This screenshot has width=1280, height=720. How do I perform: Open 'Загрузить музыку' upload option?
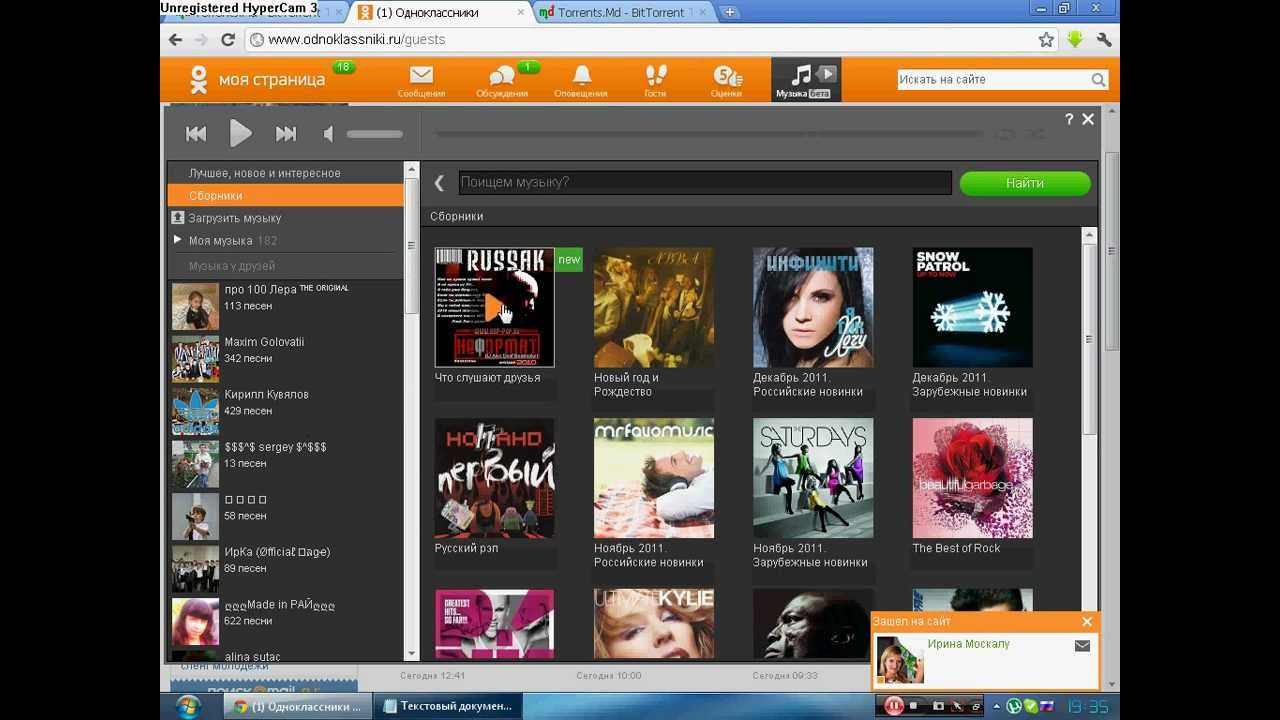234,218
